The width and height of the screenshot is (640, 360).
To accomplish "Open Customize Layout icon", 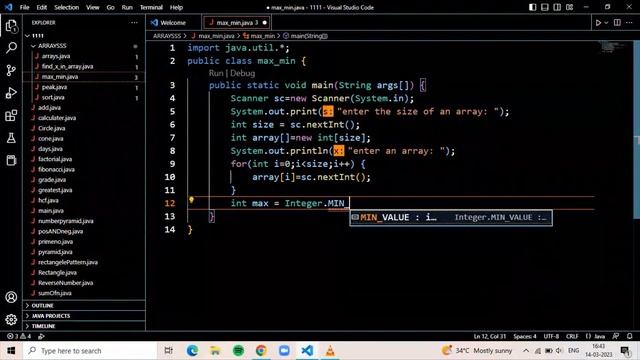I will click(x=570, y=7).
